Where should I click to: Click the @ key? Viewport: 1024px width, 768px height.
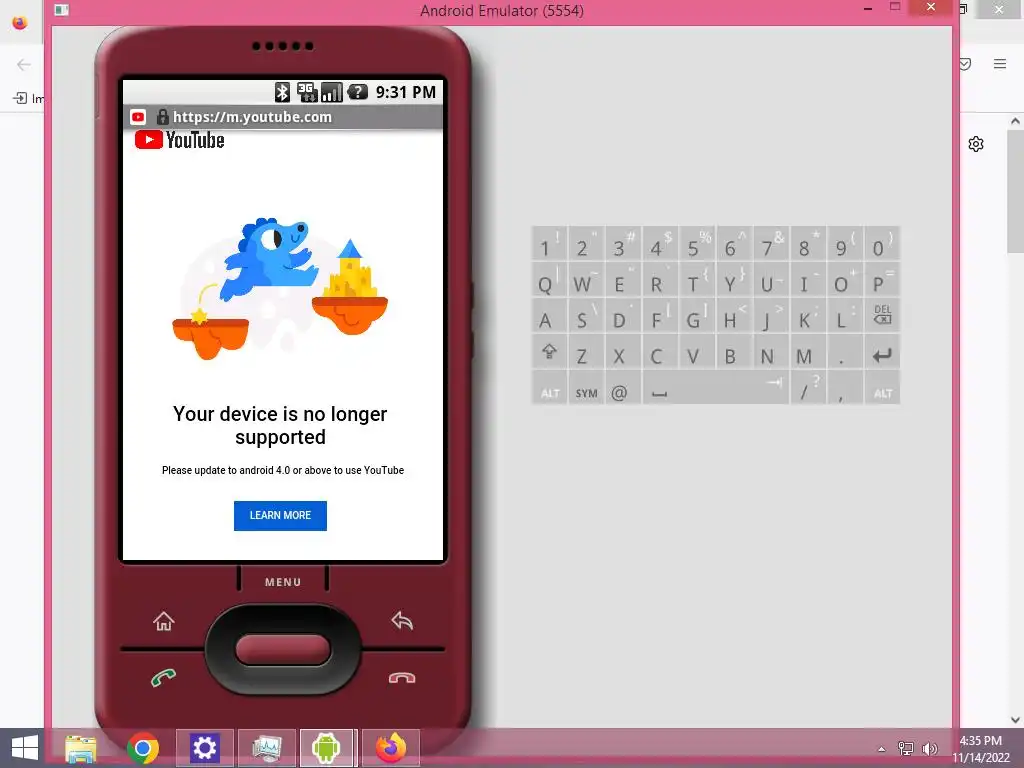coord(623,389)
